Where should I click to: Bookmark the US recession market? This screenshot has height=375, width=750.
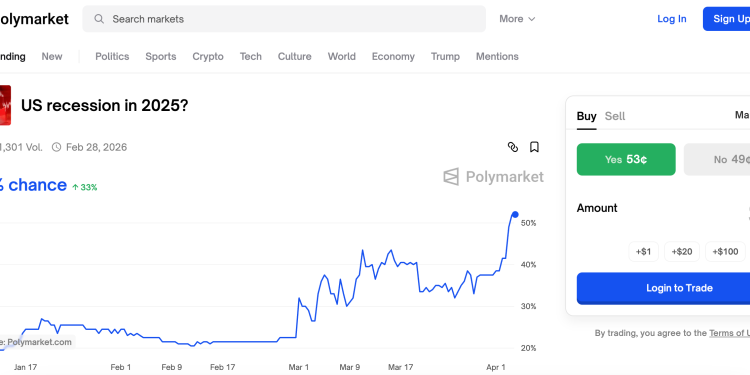click(534, 147)
